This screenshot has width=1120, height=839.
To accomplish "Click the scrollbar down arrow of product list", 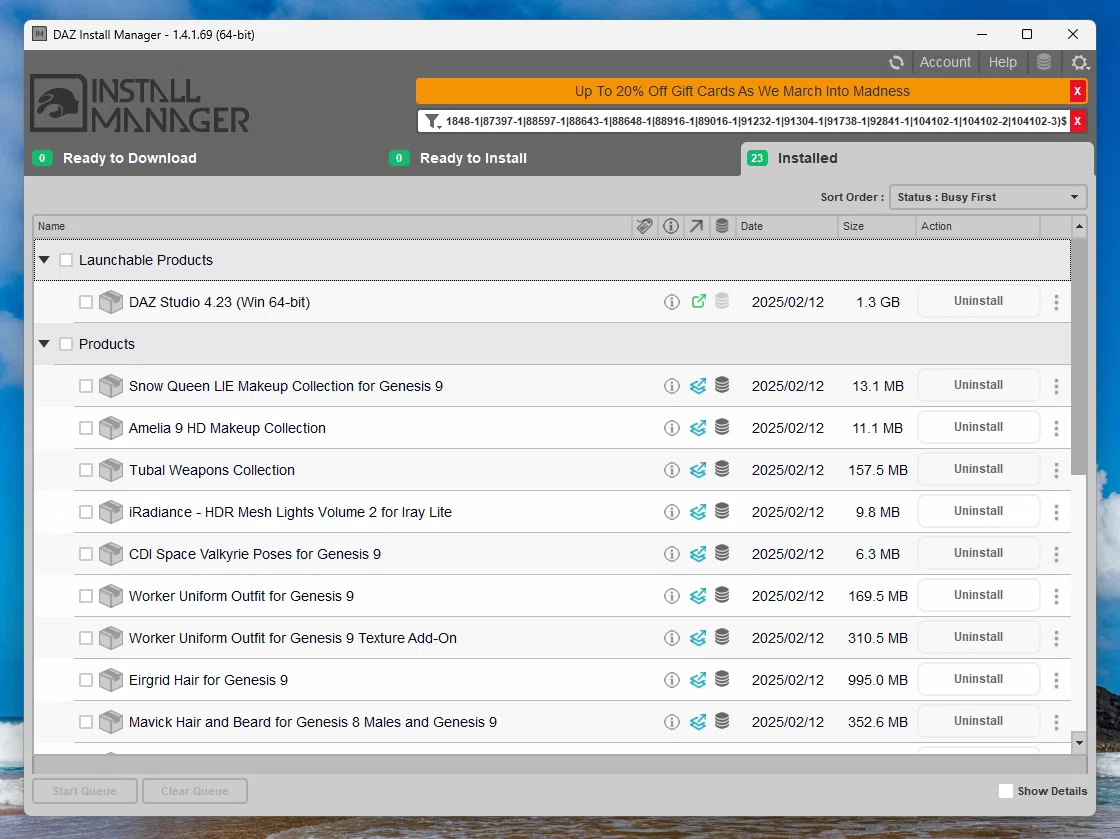I will point(1079,743).
